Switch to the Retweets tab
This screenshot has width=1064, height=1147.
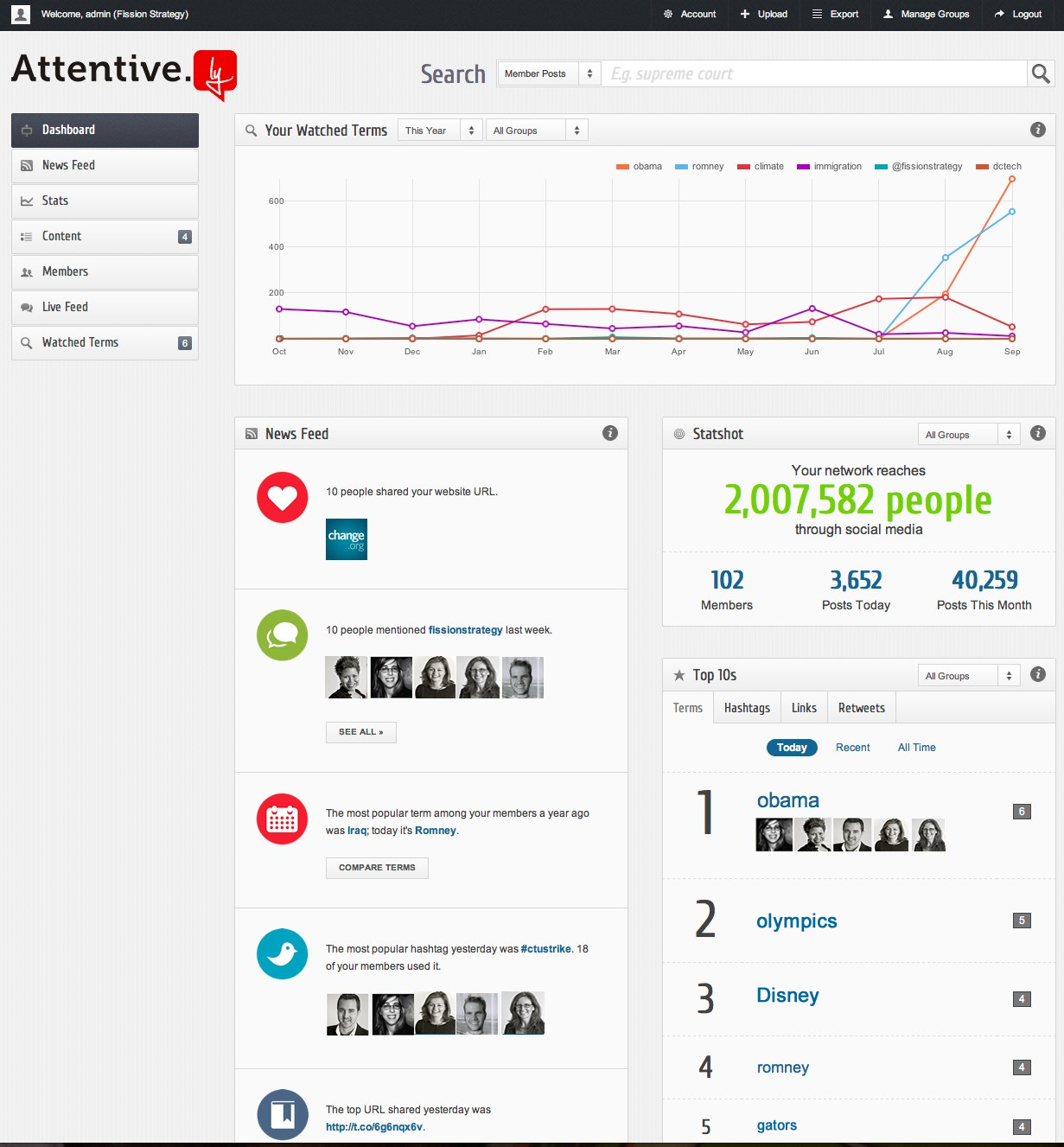862,708
